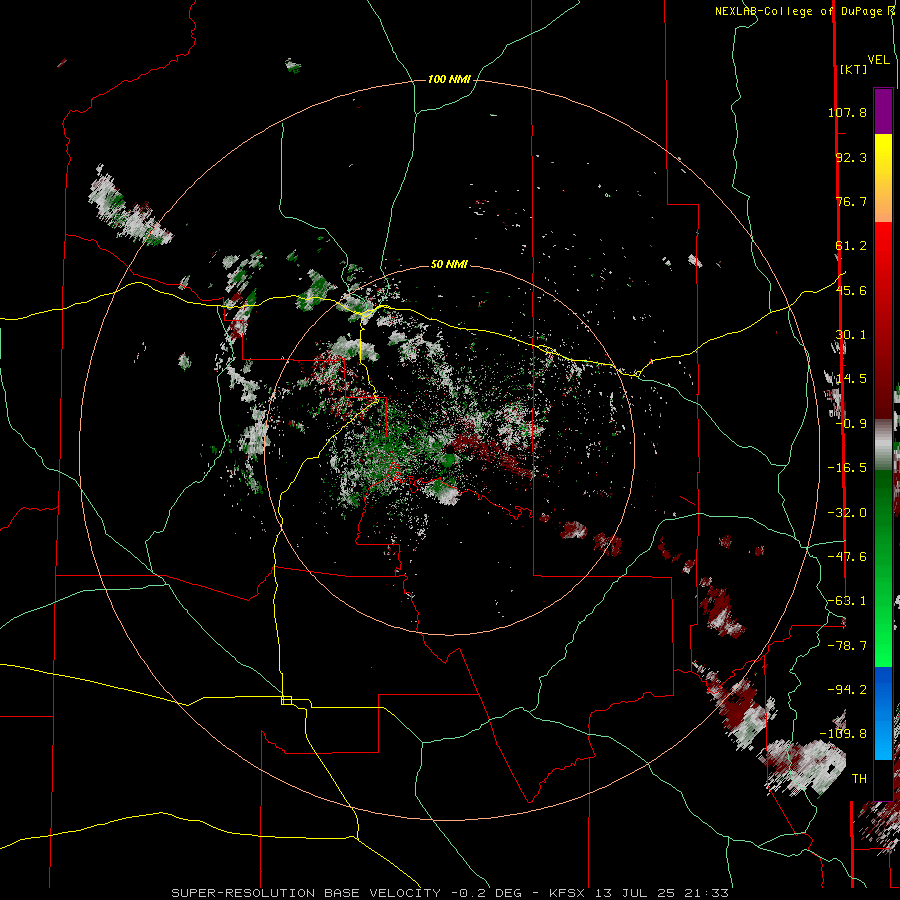Click the 76.7 legend value
Image resolution: width=900 pixels, height=900 pixels.
tap(851, 201)
